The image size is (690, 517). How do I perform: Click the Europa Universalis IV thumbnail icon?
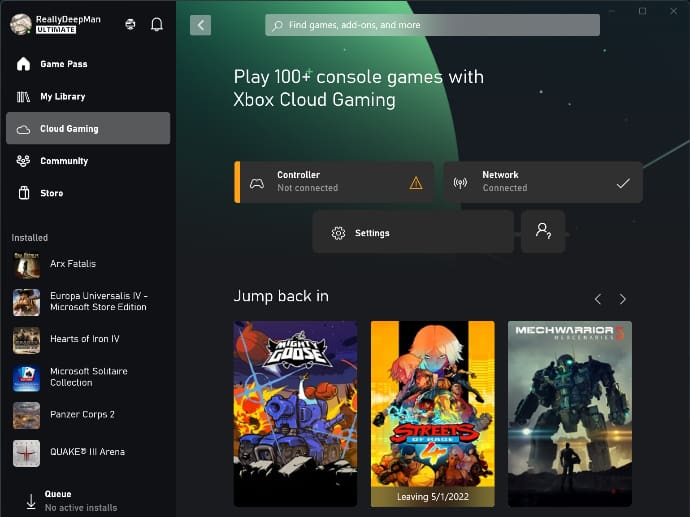(x=26, y=303)
